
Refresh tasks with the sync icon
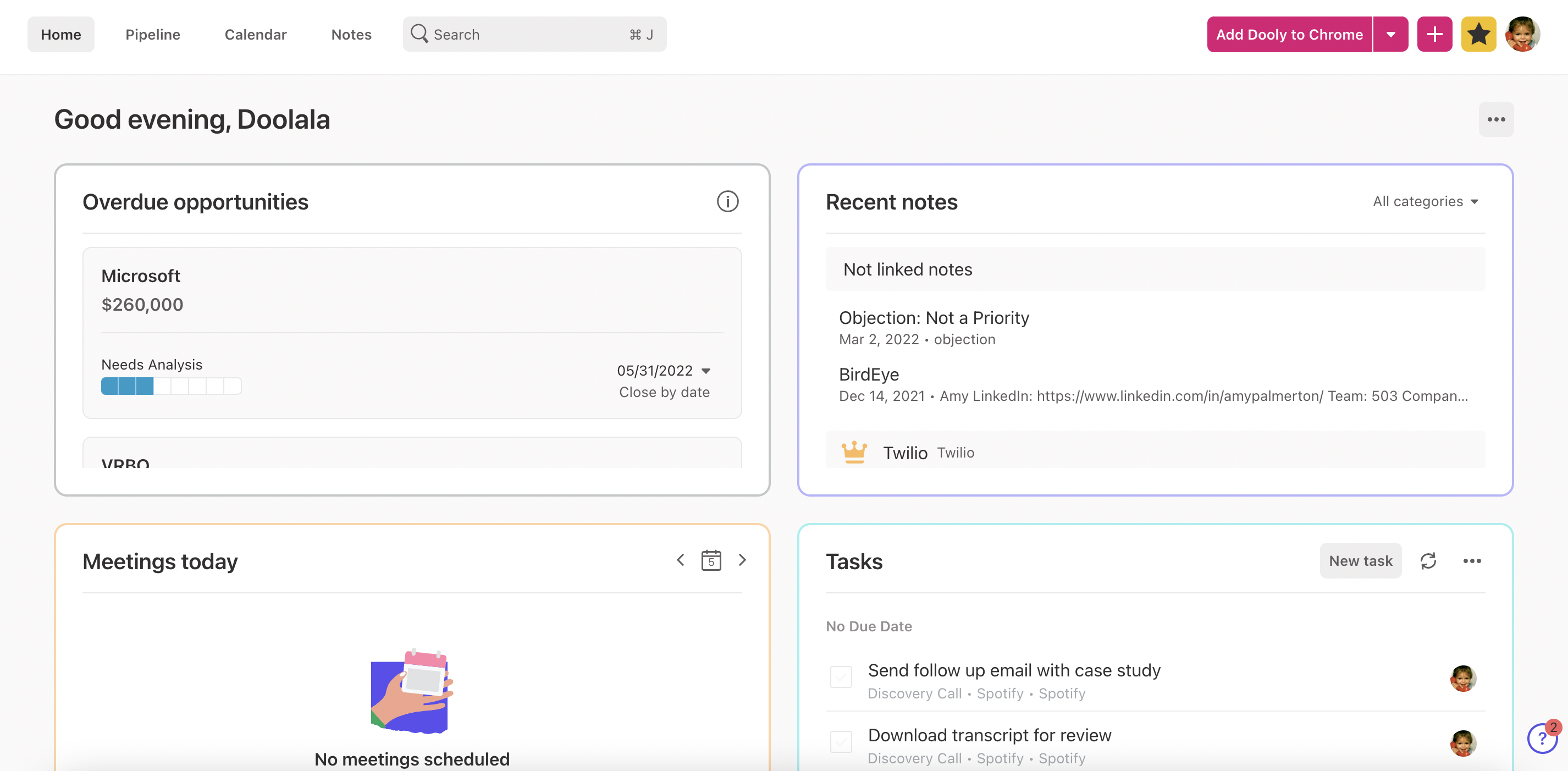tap(1428, 561)
